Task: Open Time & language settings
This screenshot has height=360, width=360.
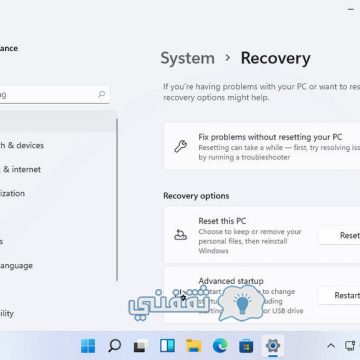Action: pyautogui.click(x=16, y=266)
